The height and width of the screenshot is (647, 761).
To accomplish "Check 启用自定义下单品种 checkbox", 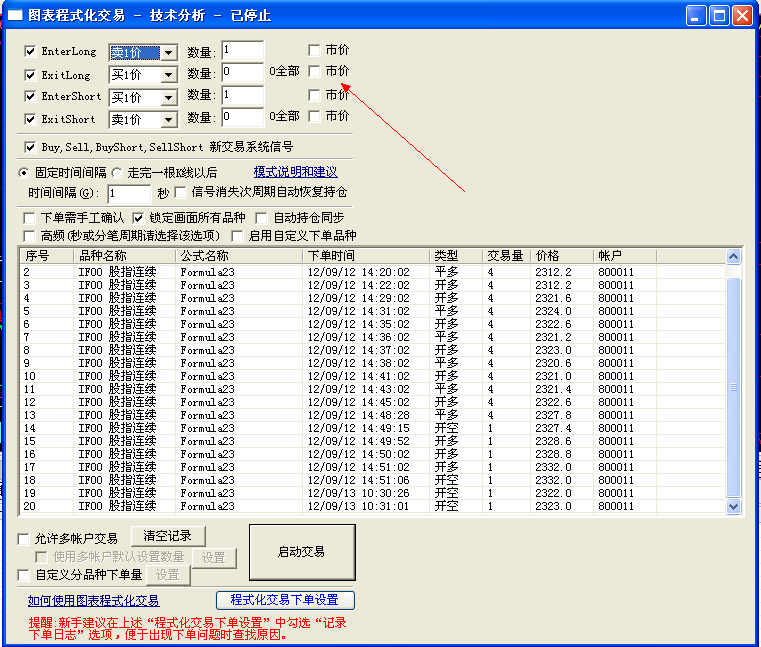I will (x=237, y=236).
